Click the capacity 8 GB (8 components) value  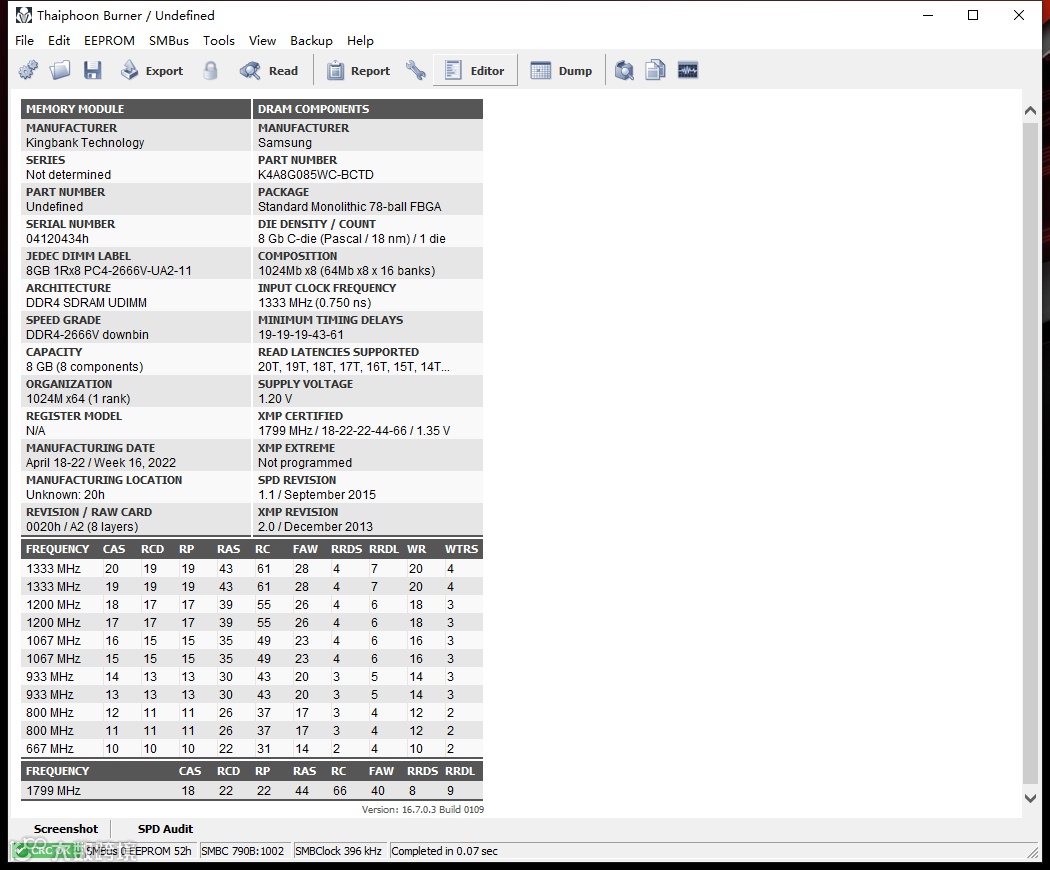click(84, 367)
